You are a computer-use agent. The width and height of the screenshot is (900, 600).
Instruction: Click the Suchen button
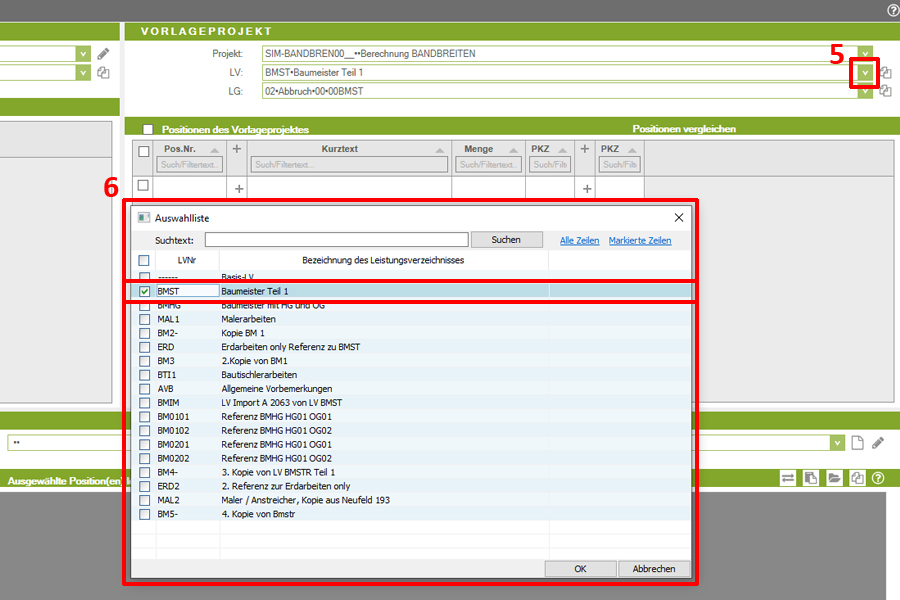pyautogui.click(x=506, y=239)
